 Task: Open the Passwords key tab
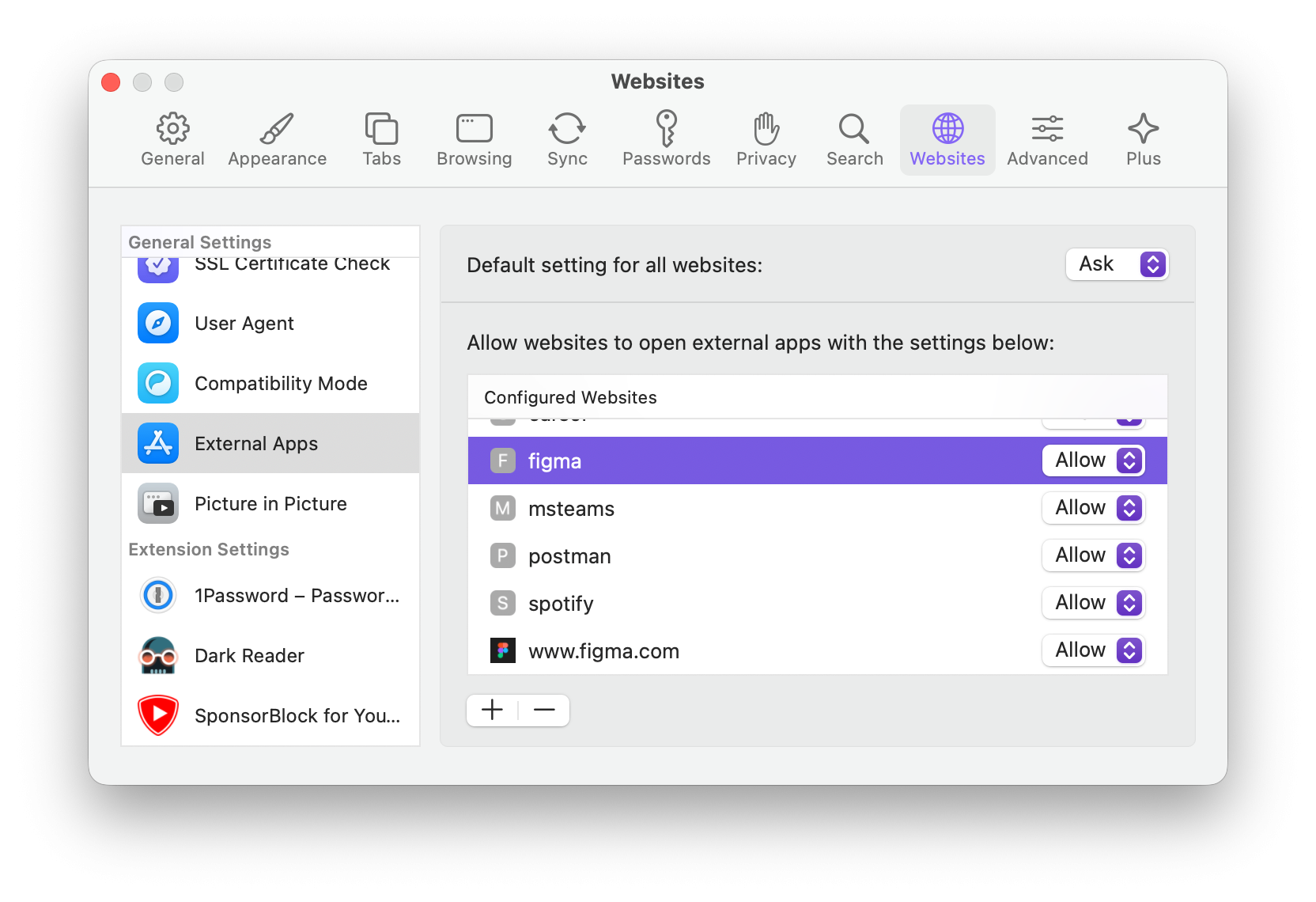666,140
